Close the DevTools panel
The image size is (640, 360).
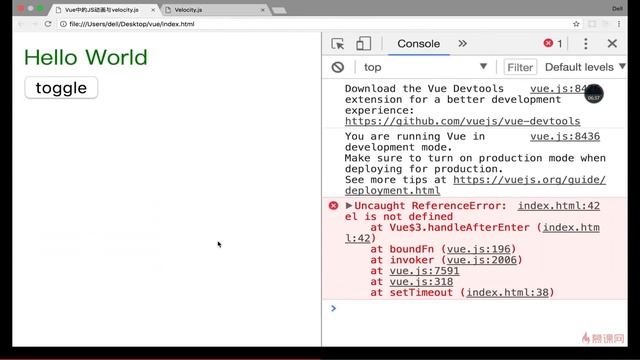tap(612, 43)
